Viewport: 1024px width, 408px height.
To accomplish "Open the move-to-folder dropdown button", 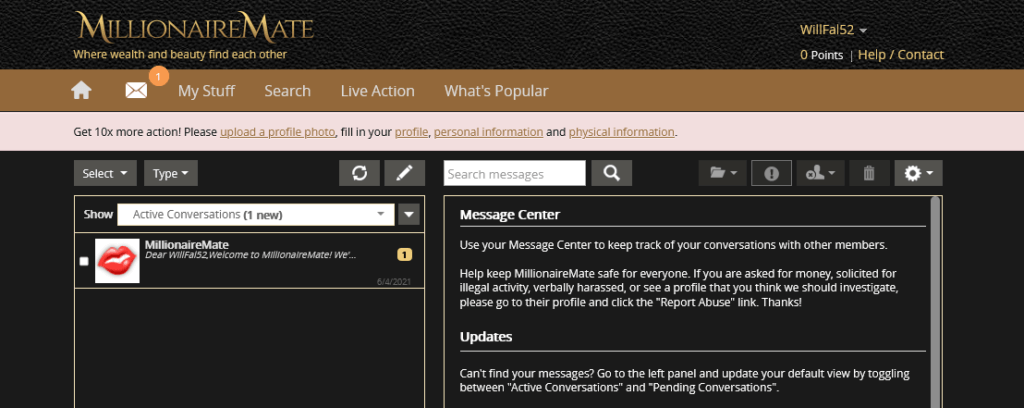I will [722, 173].
